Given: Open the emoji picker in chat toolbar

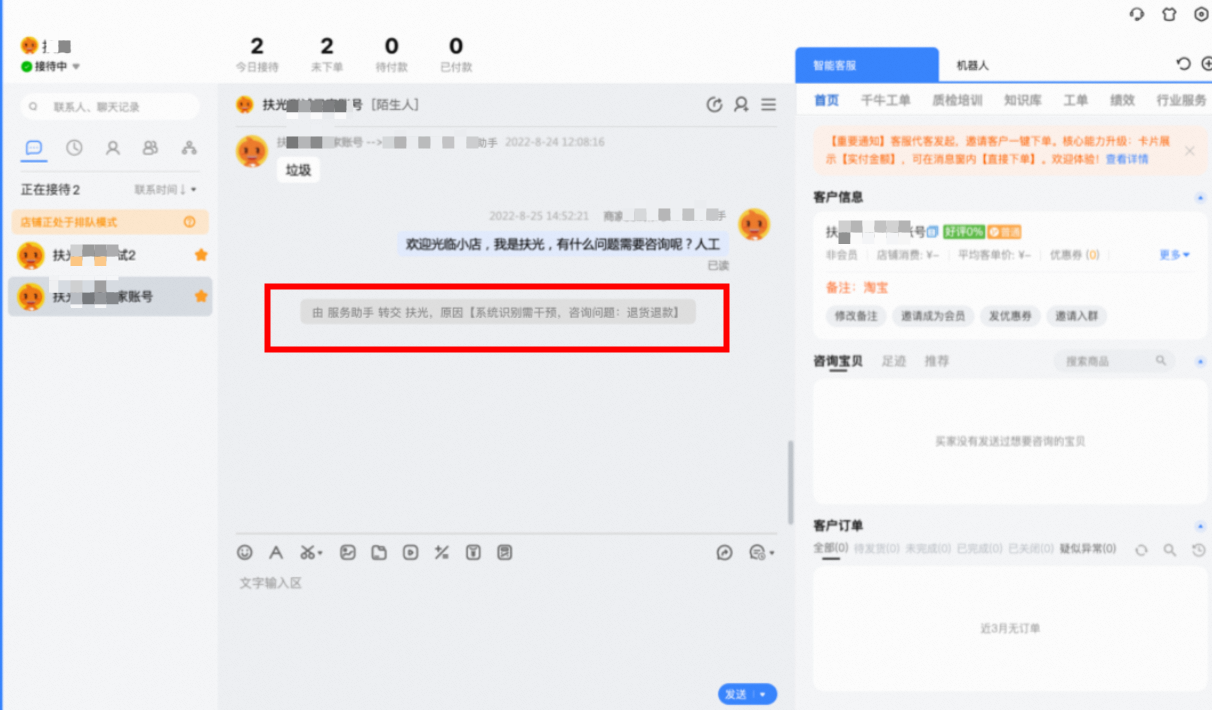Looking at the screenshot, I should click(245, 552).
